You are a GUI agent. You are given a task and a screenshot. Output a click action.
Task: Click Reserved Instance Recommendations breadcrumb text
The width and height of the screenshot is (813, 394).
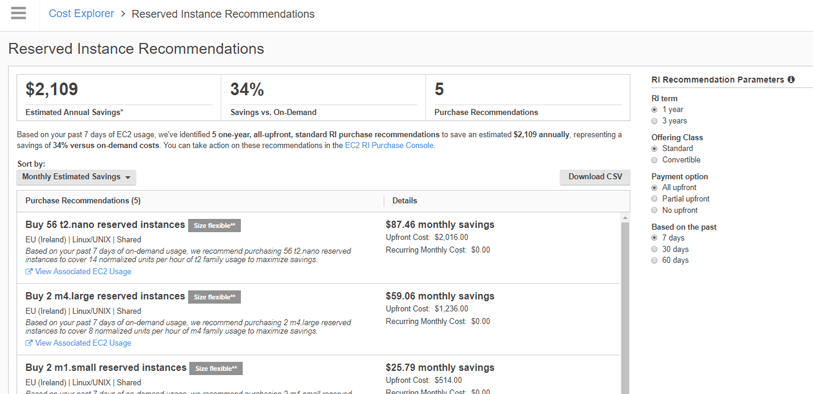(223, 14)
